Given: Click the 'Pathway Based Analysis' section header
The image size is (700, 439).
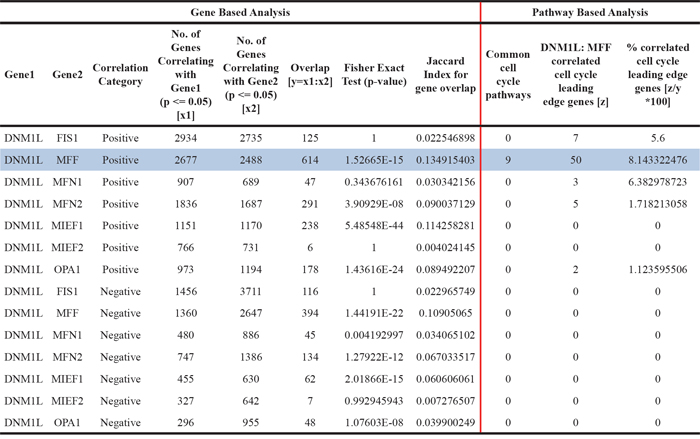Looking at the screenshot, I should 590,12.
